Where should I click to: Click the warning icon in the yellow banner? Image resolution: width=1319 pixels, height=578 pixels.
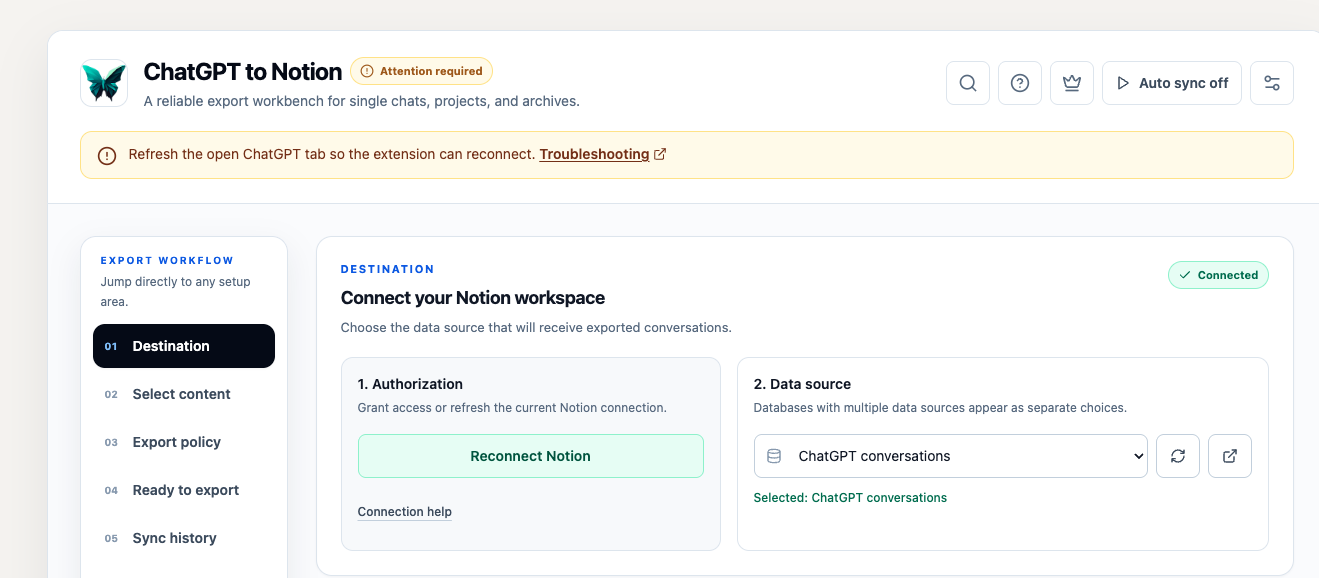pos(107,155)
